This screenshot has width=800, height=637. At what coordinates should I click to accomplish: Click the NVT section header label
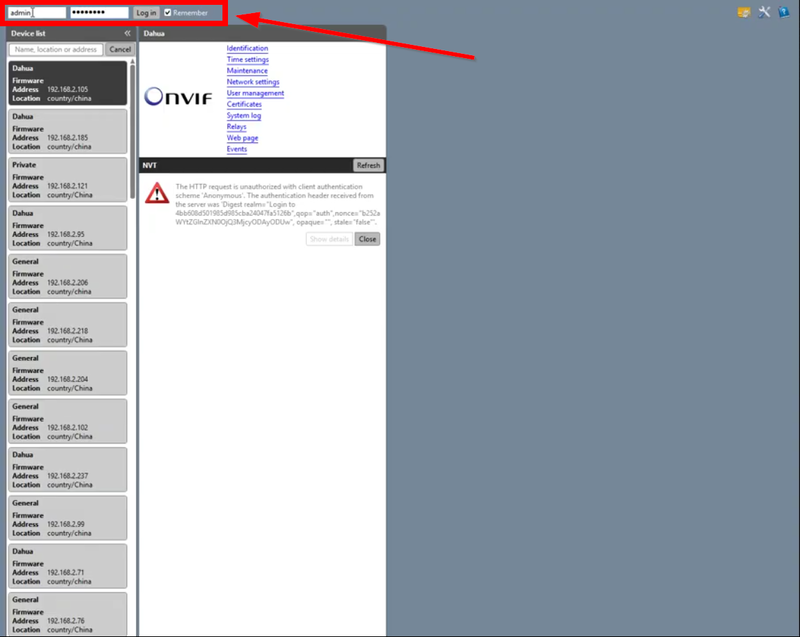pyautogui.click(x=149, y=165)
